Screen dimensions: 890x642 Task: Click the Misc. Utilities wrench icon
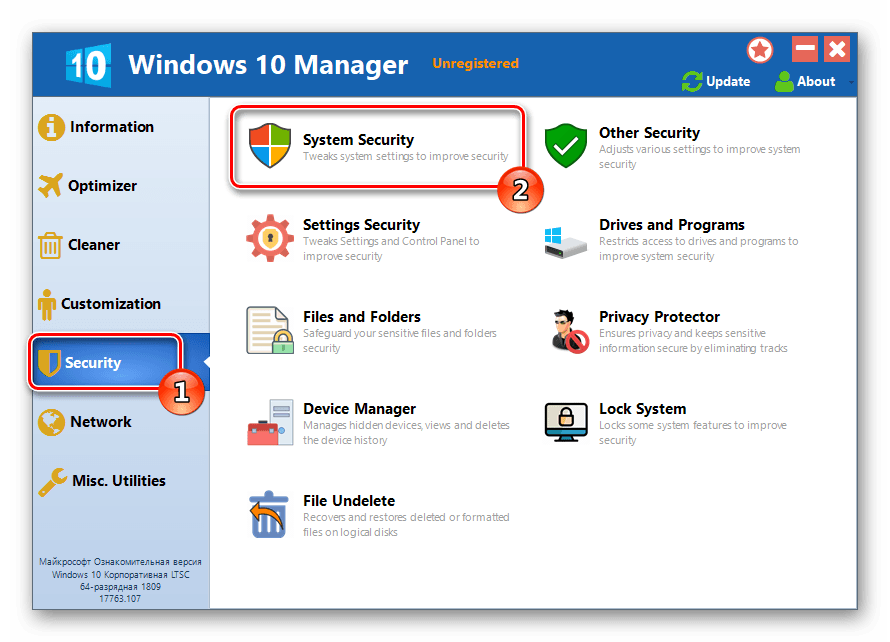pos(53,481)
